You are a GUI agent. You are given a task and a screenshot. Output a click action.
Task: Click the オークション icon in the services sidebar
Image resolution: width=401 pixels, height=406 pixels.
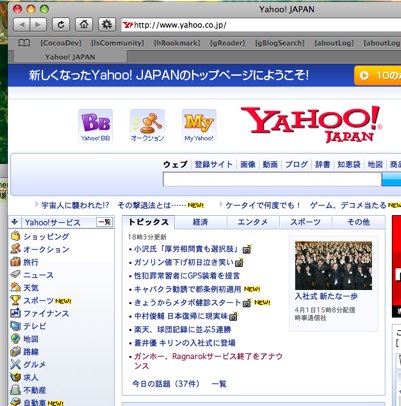(15, 249)
